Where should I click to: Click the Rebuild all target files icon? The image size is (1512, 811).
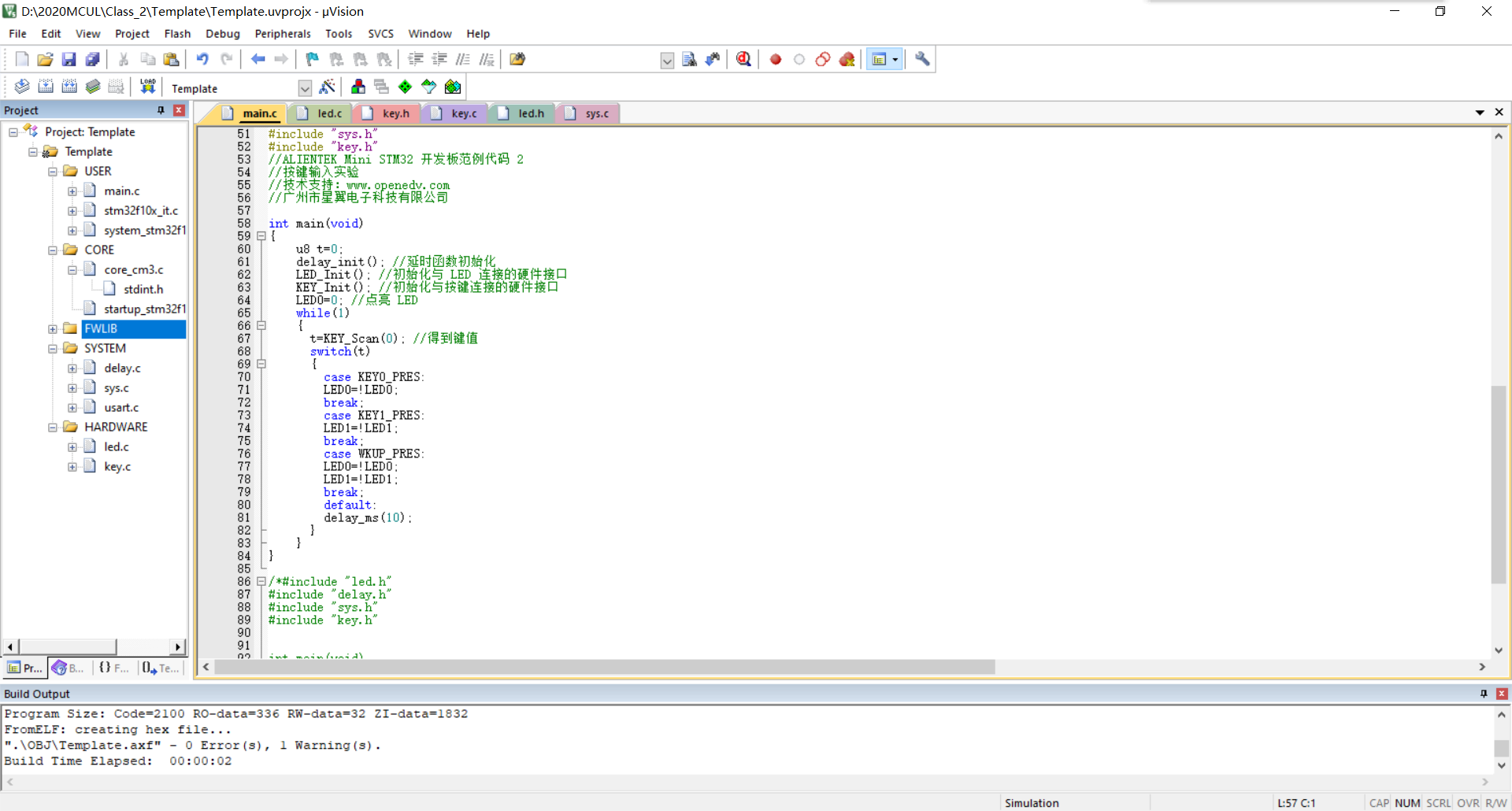coord(69,87)
